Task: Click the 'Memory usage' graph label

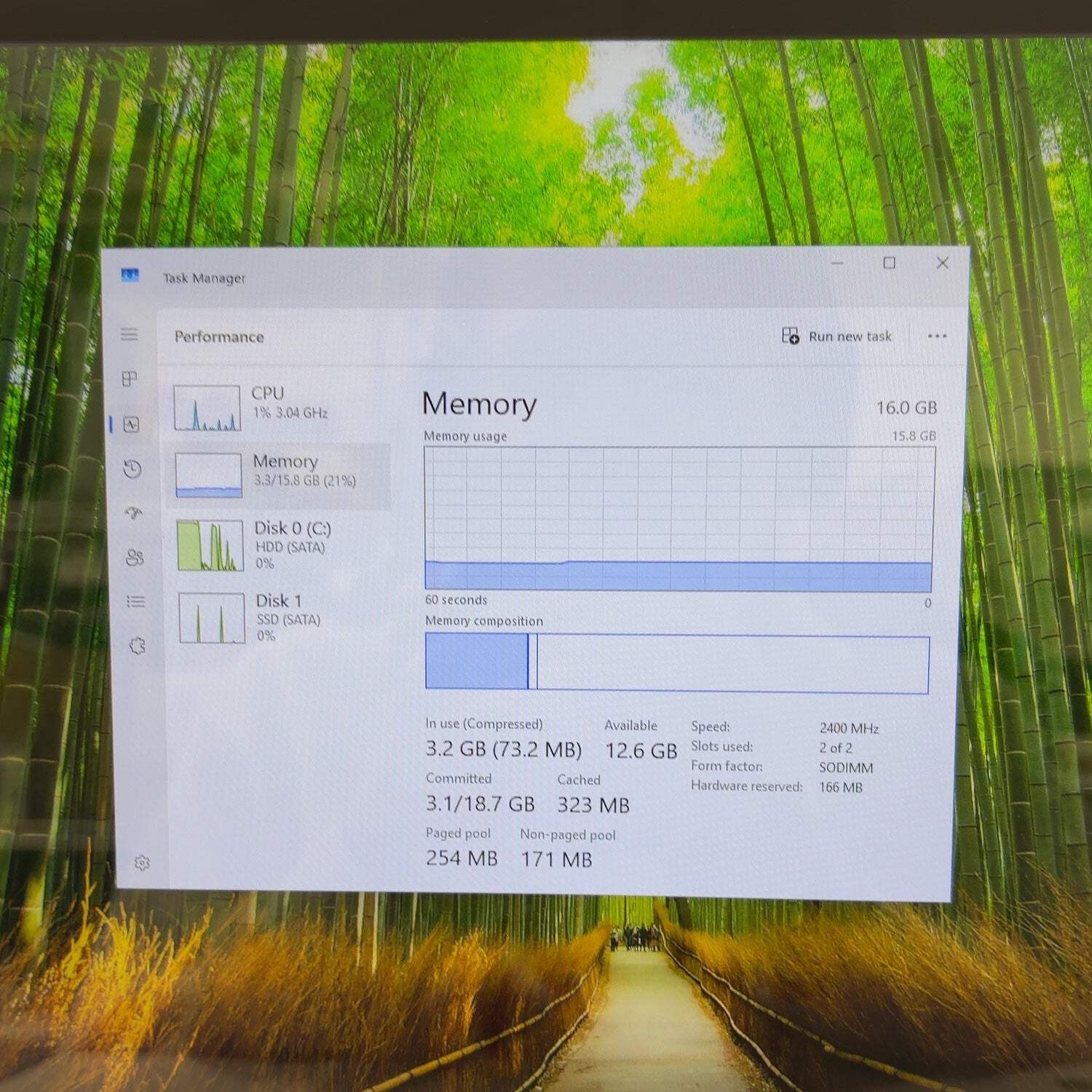Action: point(465,436)
